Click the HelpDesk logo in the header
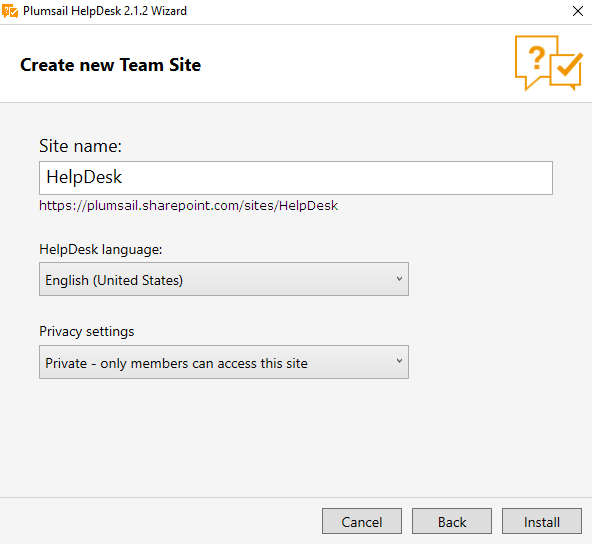 click(549, 63)
